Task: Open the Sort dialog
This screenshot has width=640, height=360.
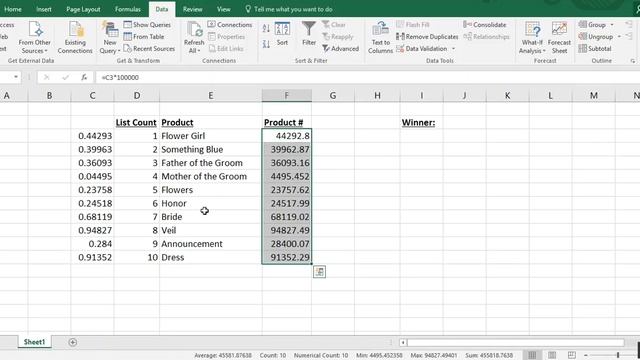Action: (282, 34)
